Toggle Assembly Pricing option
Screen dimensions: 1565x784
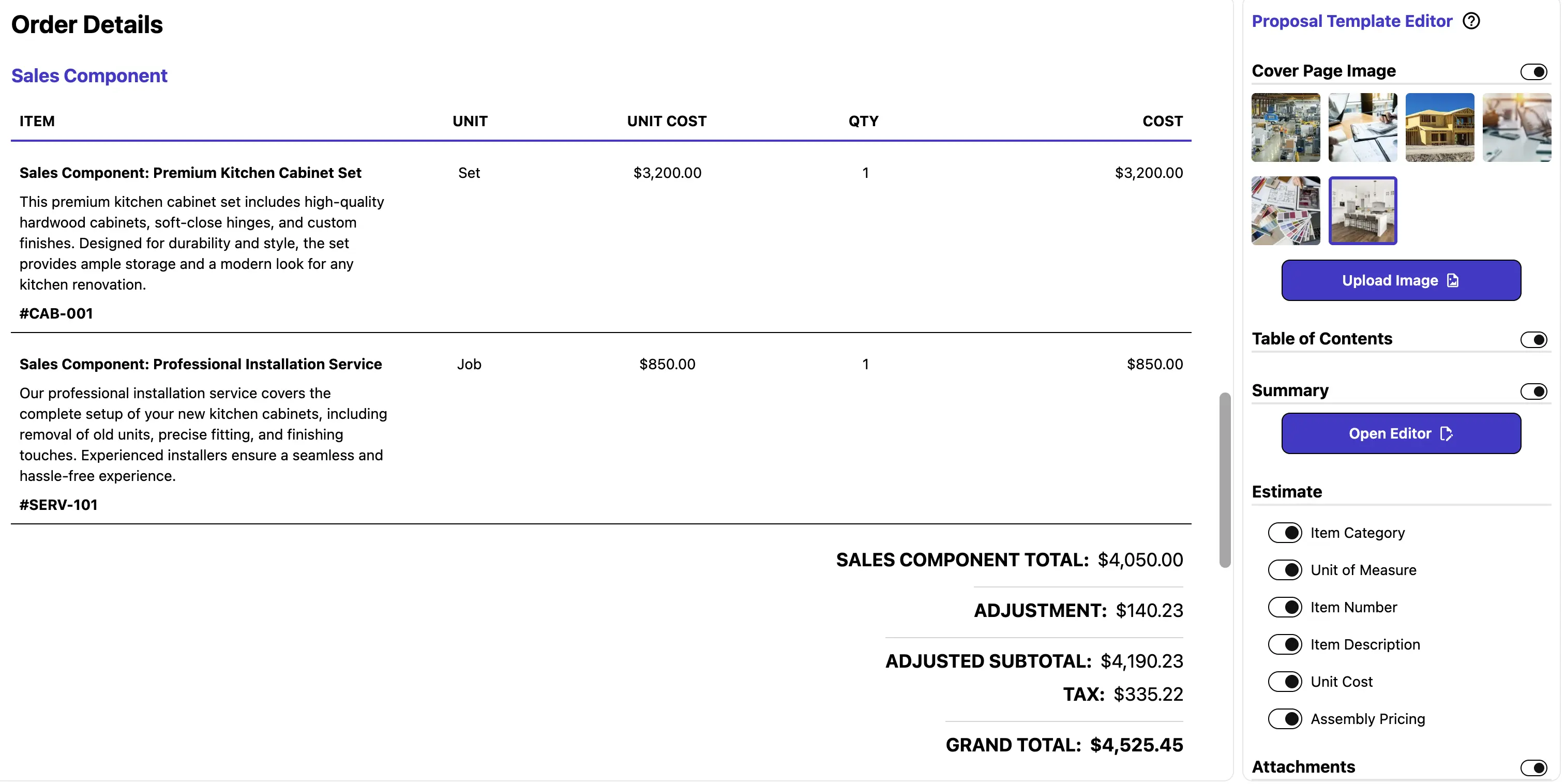(x=1285, y=719)
